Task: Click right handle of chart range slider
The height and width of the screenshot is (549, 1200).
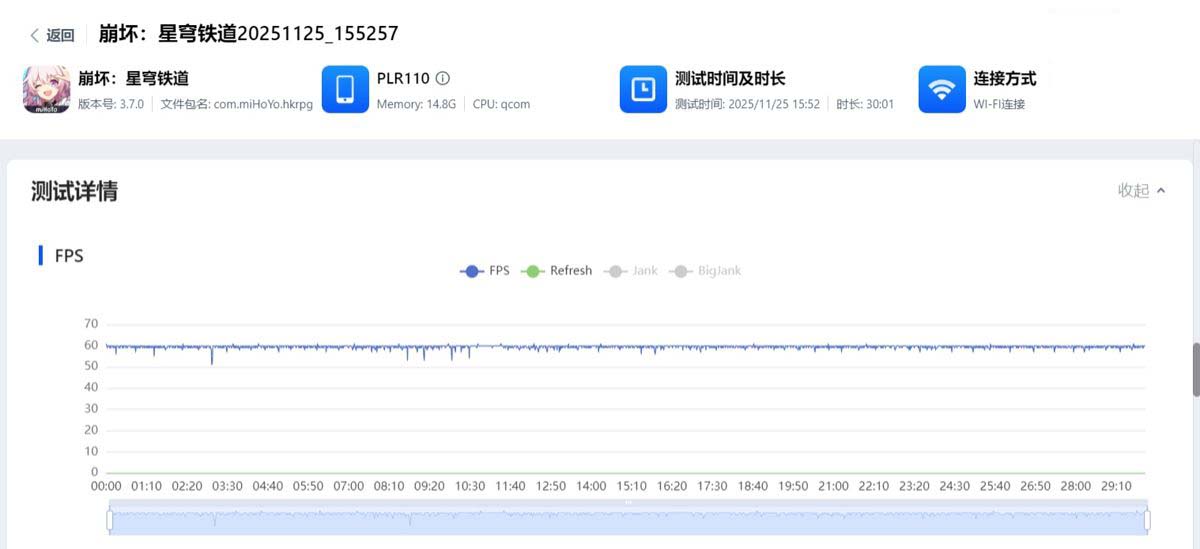Action: click(x=1147, y=520)
